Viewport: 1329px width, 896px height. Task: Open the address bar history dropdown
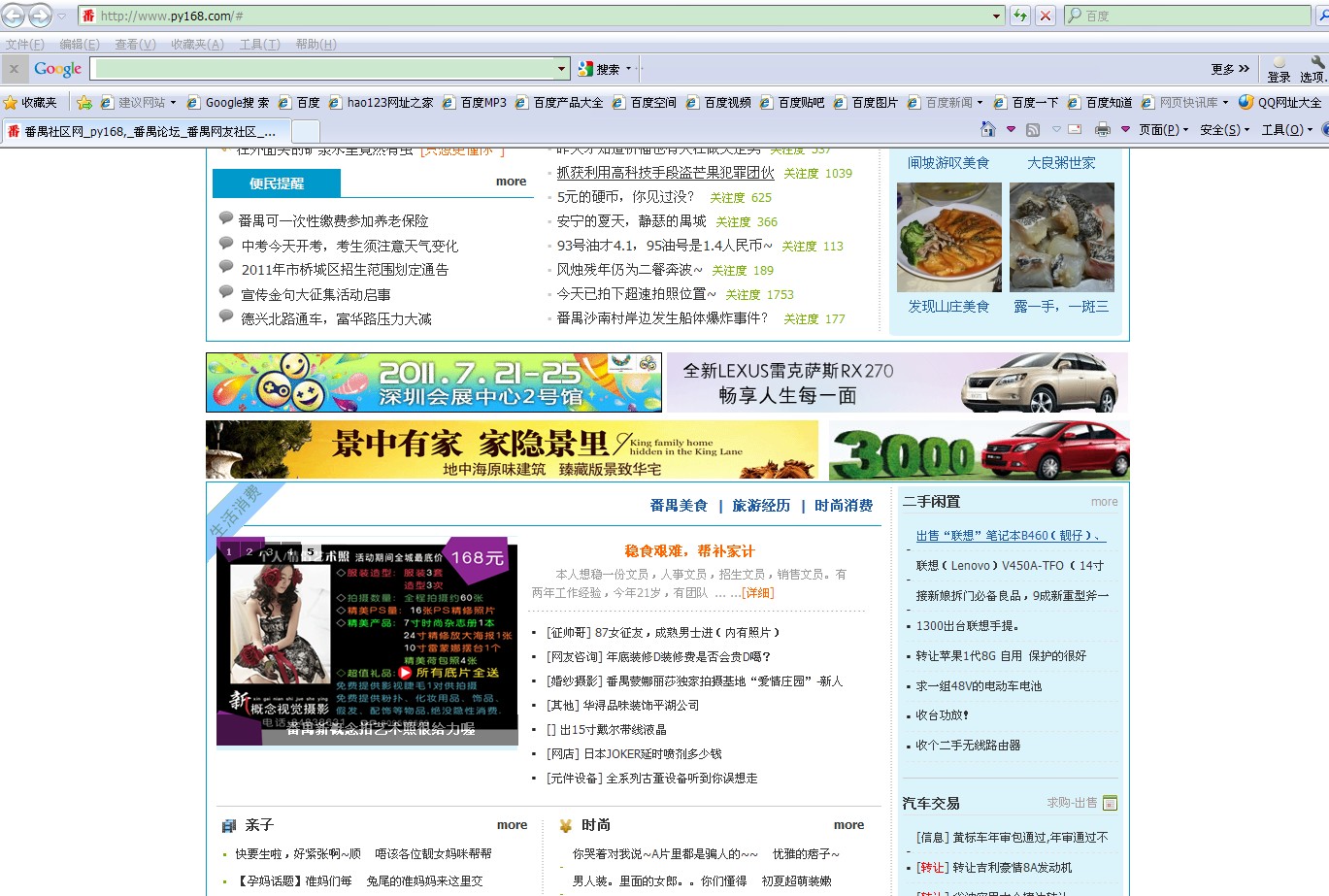[996, 16]
